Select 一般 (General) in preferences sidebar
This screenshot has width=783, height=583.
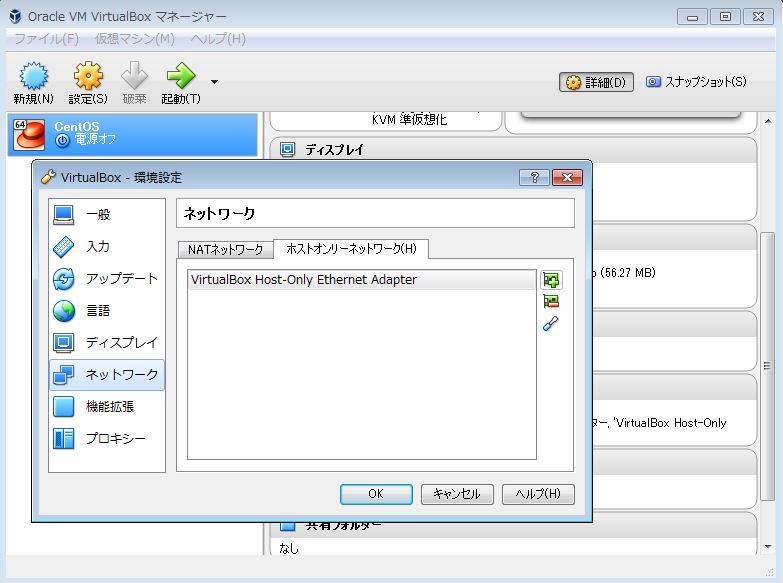click(107, 214)
